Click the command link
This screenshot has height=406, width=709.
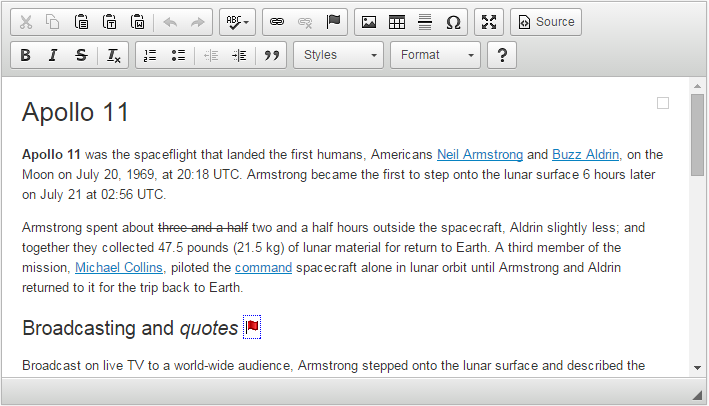pyautogui.click(x=264, y=268)
